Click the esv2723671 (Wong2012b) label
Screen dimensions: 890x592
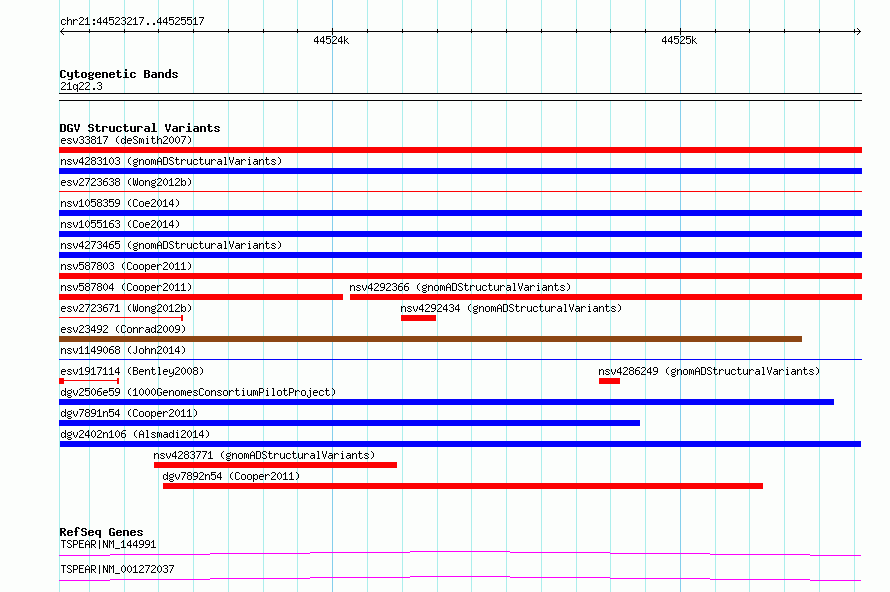tap(126, 308)
